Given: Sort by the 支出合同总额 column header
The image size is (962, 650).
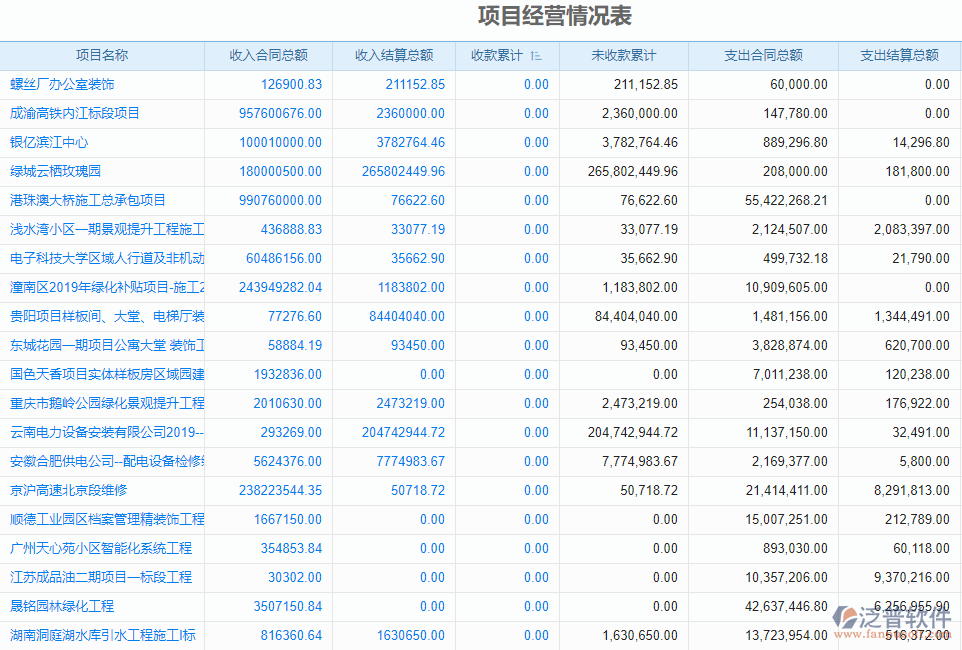Looking at the screenshot, I should coord(762,55).
